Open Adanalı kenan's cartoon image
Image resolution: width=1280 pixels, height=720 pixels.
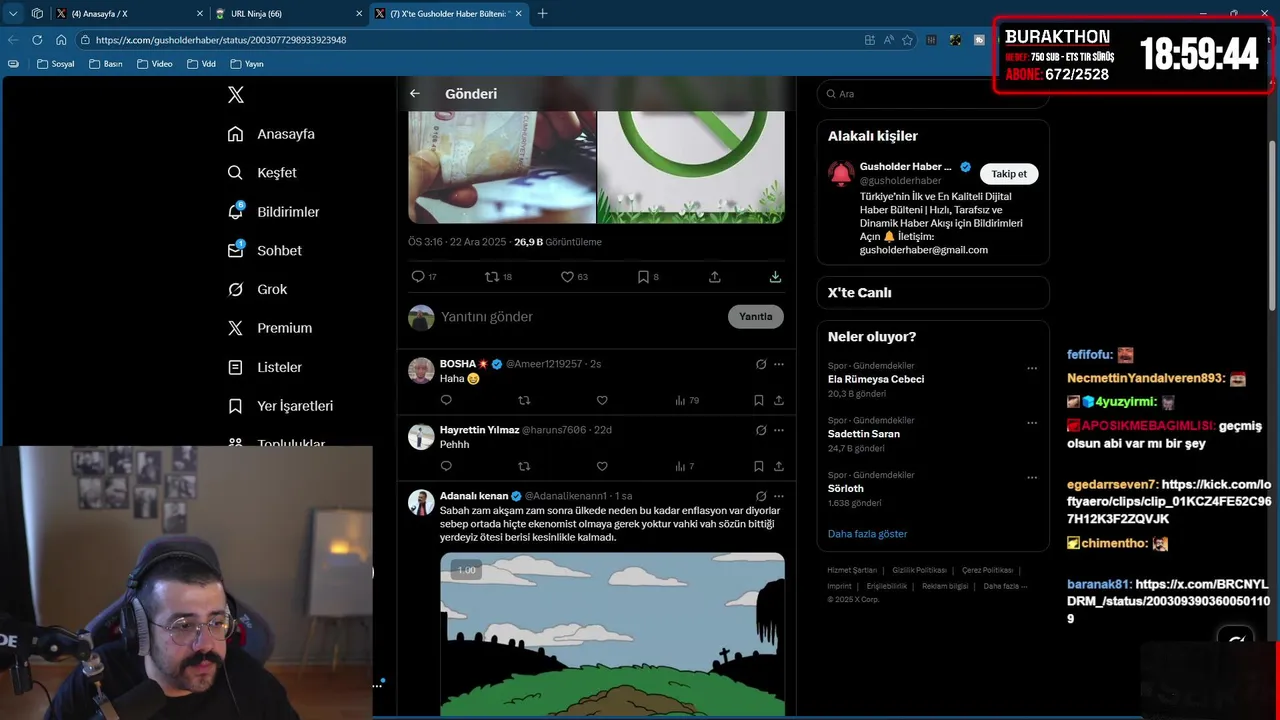(x=612, y=634)
